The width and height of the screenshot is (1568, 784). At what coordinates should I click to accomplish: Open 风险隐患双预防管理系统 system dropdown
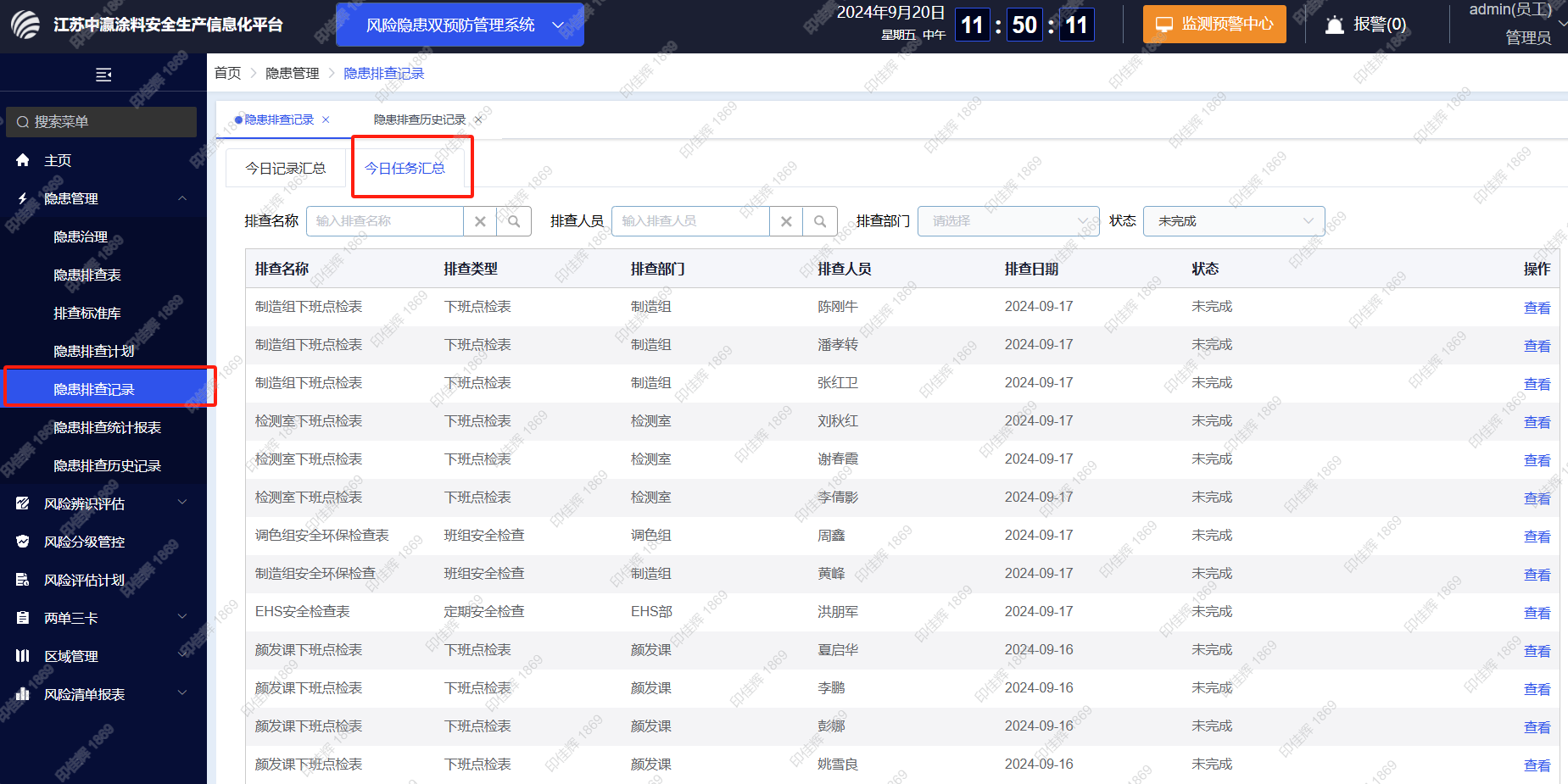click(460, 25)
